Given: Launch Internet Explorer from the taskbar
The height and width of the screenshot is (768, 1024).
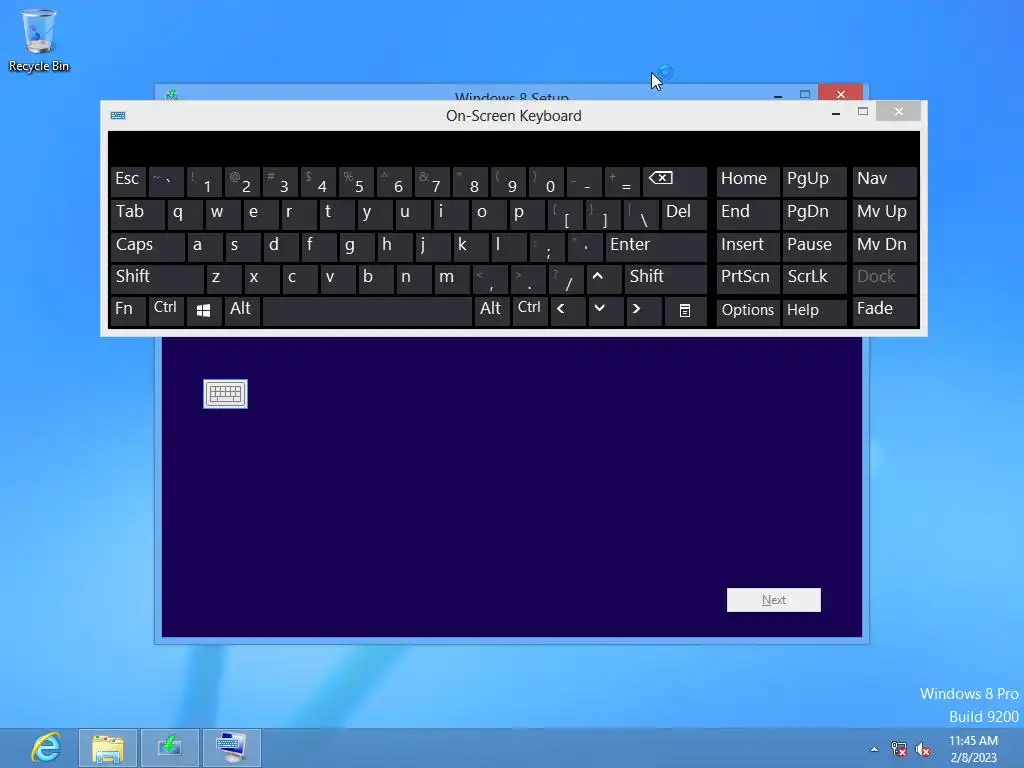Looking at the screenshot, I should (x=46, y=747).
